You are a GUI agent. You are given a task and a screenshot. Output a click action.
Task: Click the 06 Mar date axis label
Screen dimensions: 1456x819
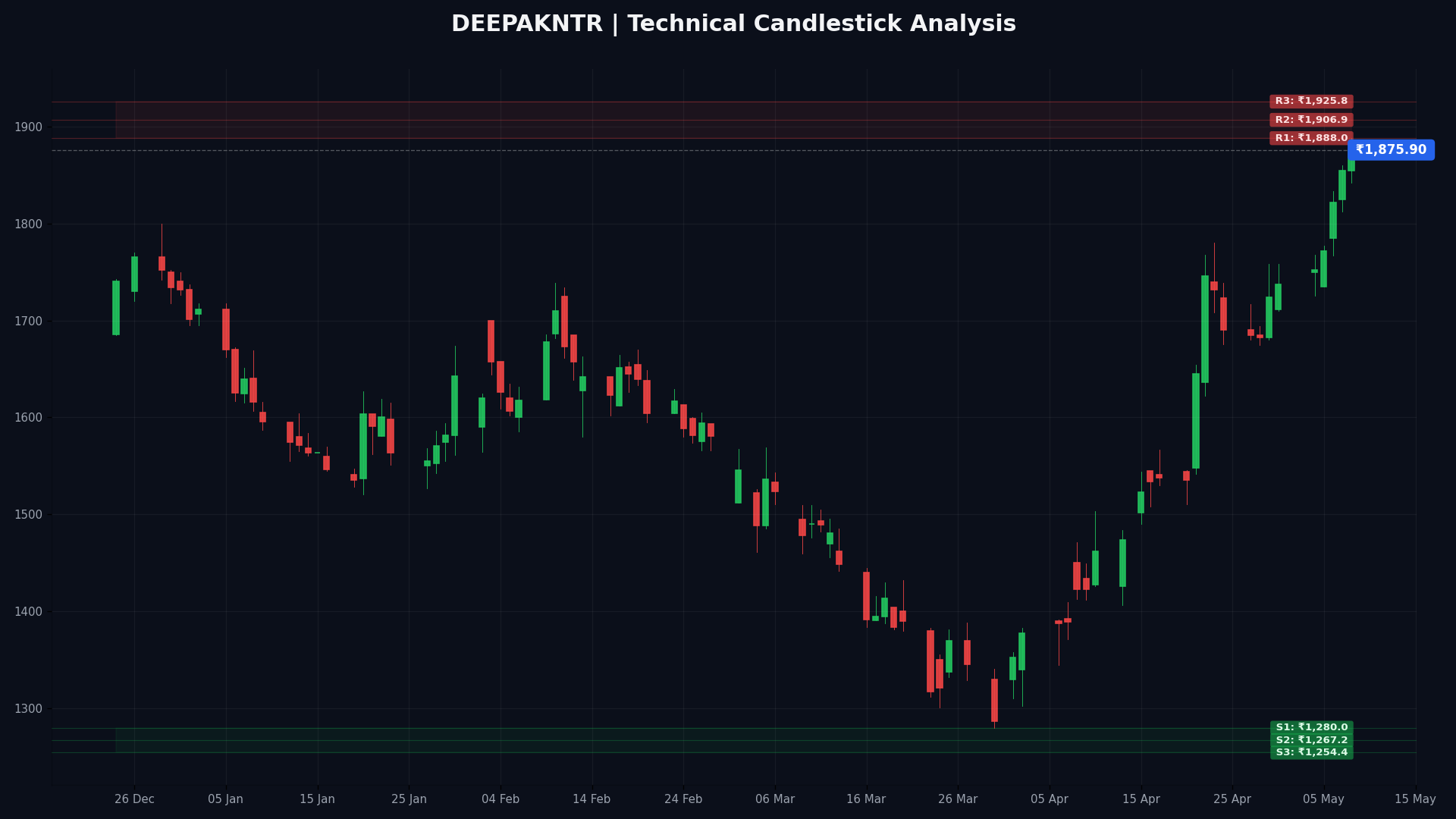point(775,799)
